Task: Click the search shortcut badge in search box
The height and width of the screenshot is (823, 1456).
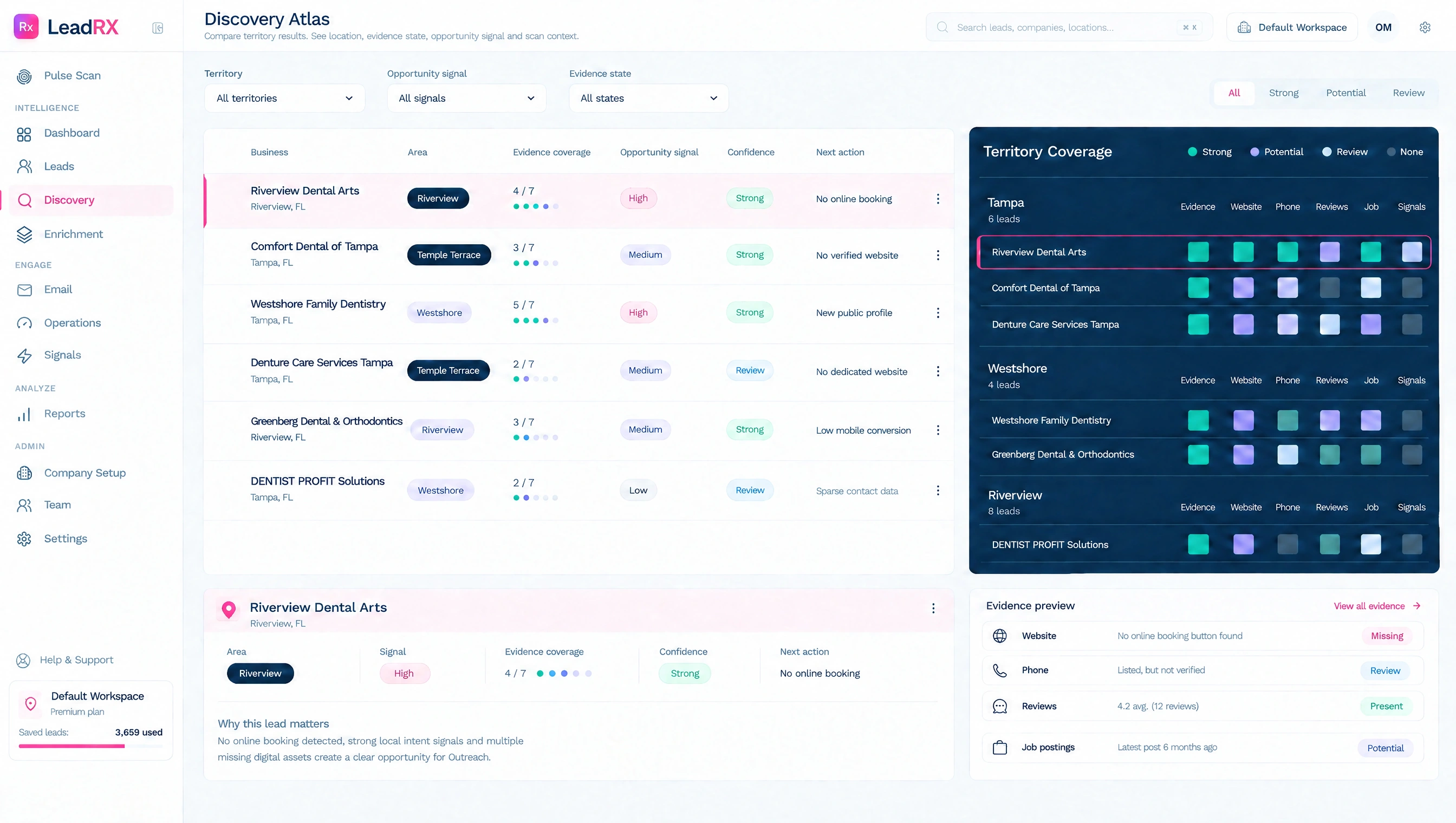Action: [x=1189, y=27]
